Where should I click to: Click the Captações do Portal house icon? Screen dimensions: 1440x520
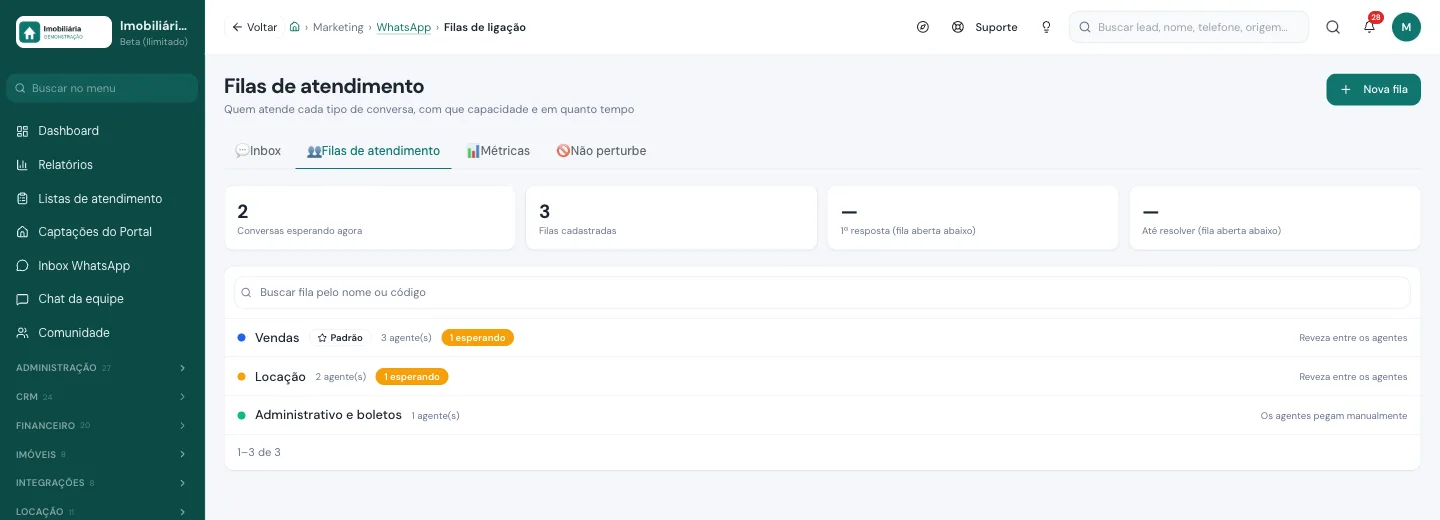click(23, 232)
